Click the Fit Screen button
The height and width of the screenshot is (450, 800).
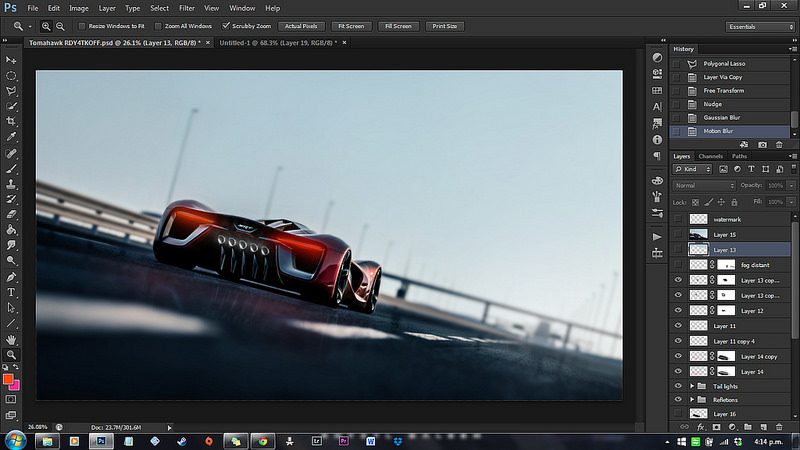pyautogui.click(x=351, y=26)
